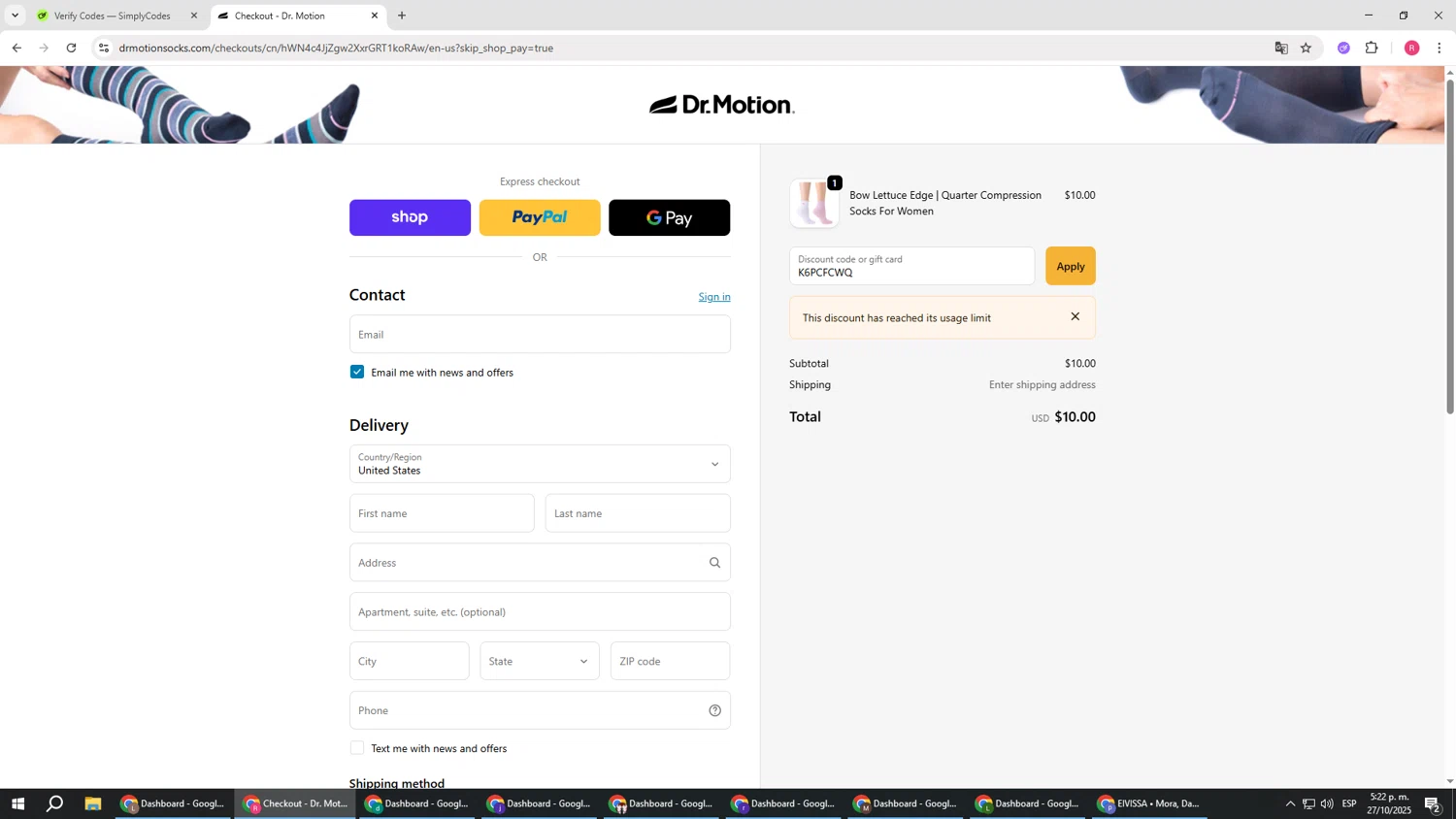Click the page vertical scrollbar

1450,247
